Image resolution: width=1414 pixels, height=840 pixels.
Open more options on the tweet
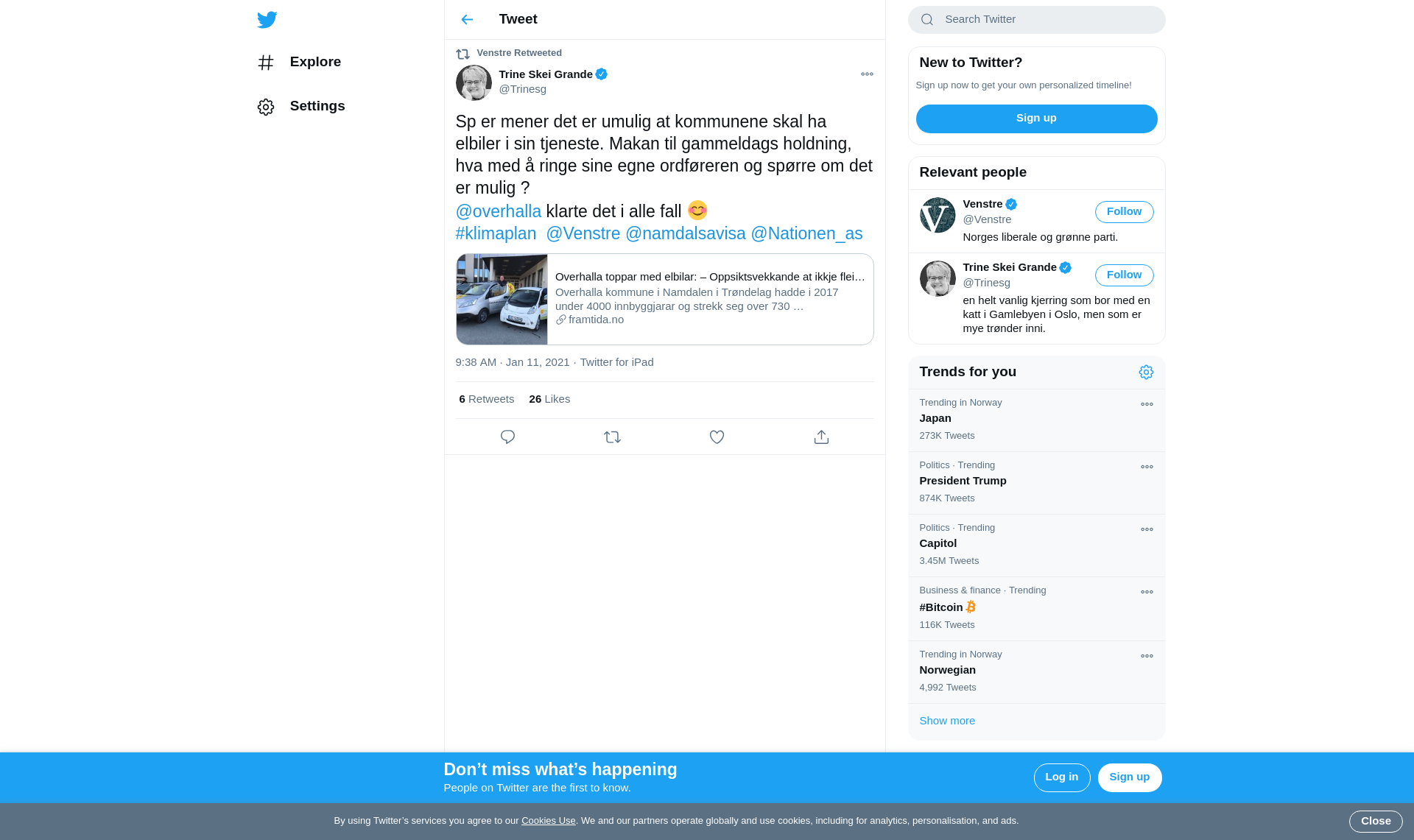pyautogui.click(x=867, y=74)
